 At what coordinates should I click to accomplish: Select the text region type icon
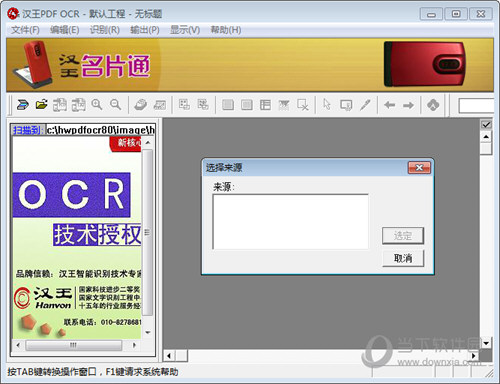click(x=228, y=105)
